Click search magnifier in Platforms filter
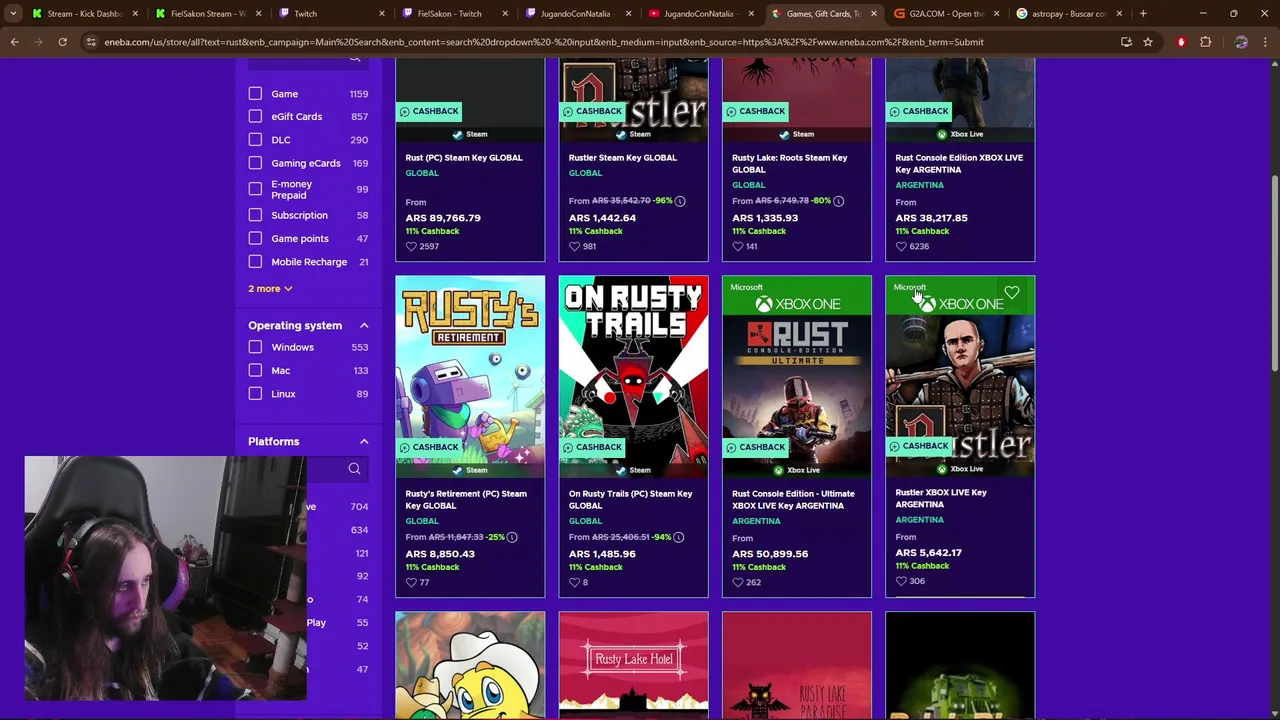The image size is (1280, 720). 354,469
